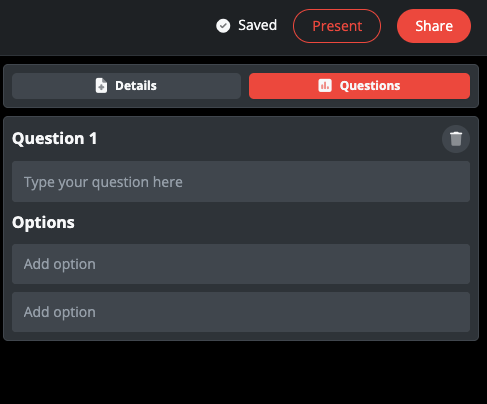Click the Question 1 heading
487x404 pixels.
(55, 138)
